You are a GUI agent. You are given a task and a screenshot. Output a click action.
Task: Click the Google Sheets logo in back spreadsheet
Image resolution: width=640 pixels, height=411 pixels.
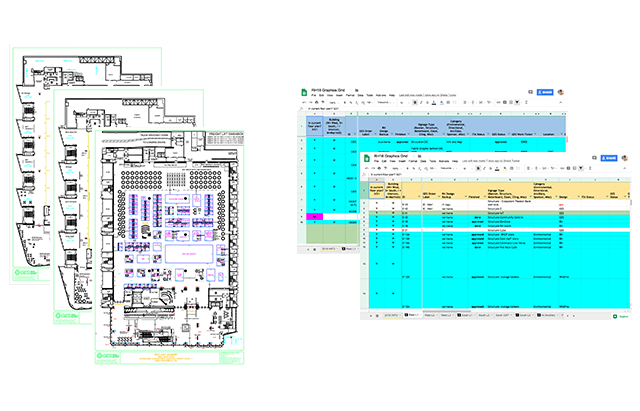click(x=305, y=93)
